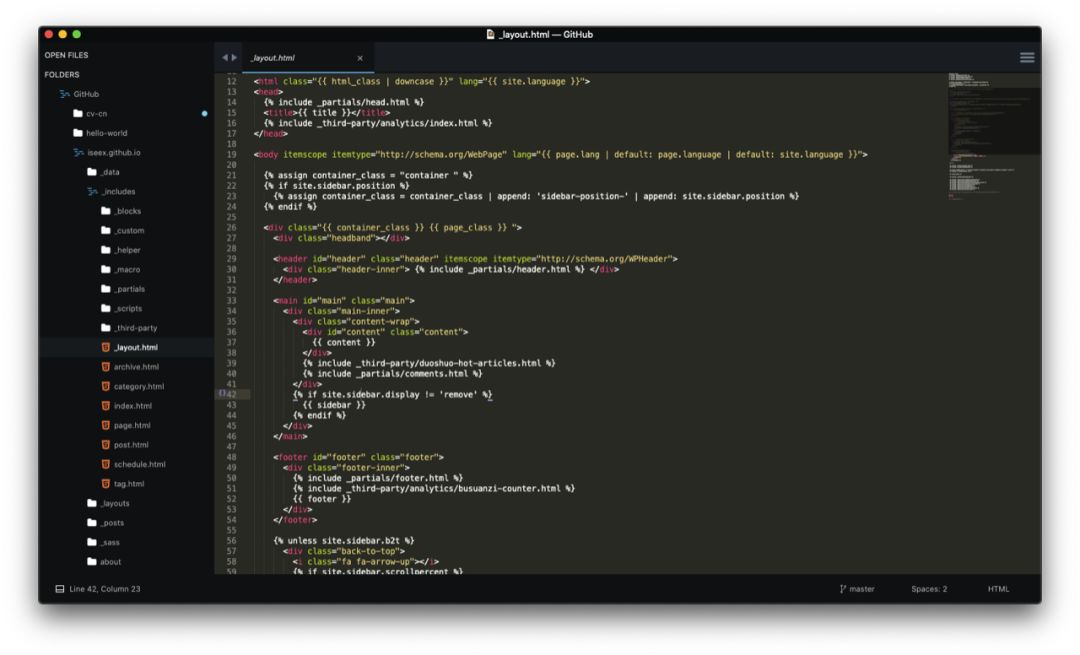Expand the _layouts folder
The width and height of the screenshot is (1080, 655).
pyautogui.click(x=115, y=503)
